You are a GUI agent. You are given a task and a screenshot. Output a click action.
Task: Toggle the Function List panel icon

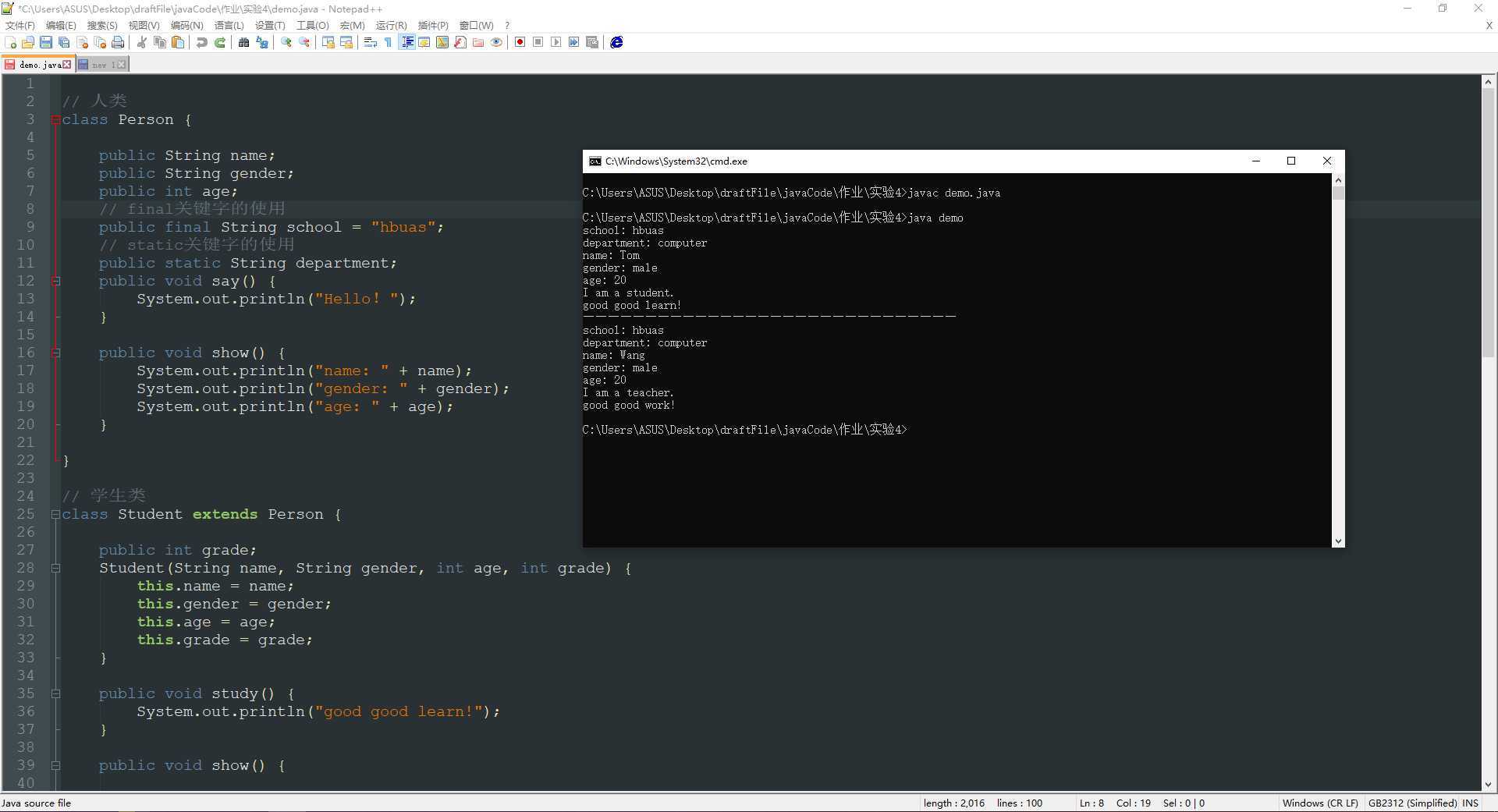point(460,42)
